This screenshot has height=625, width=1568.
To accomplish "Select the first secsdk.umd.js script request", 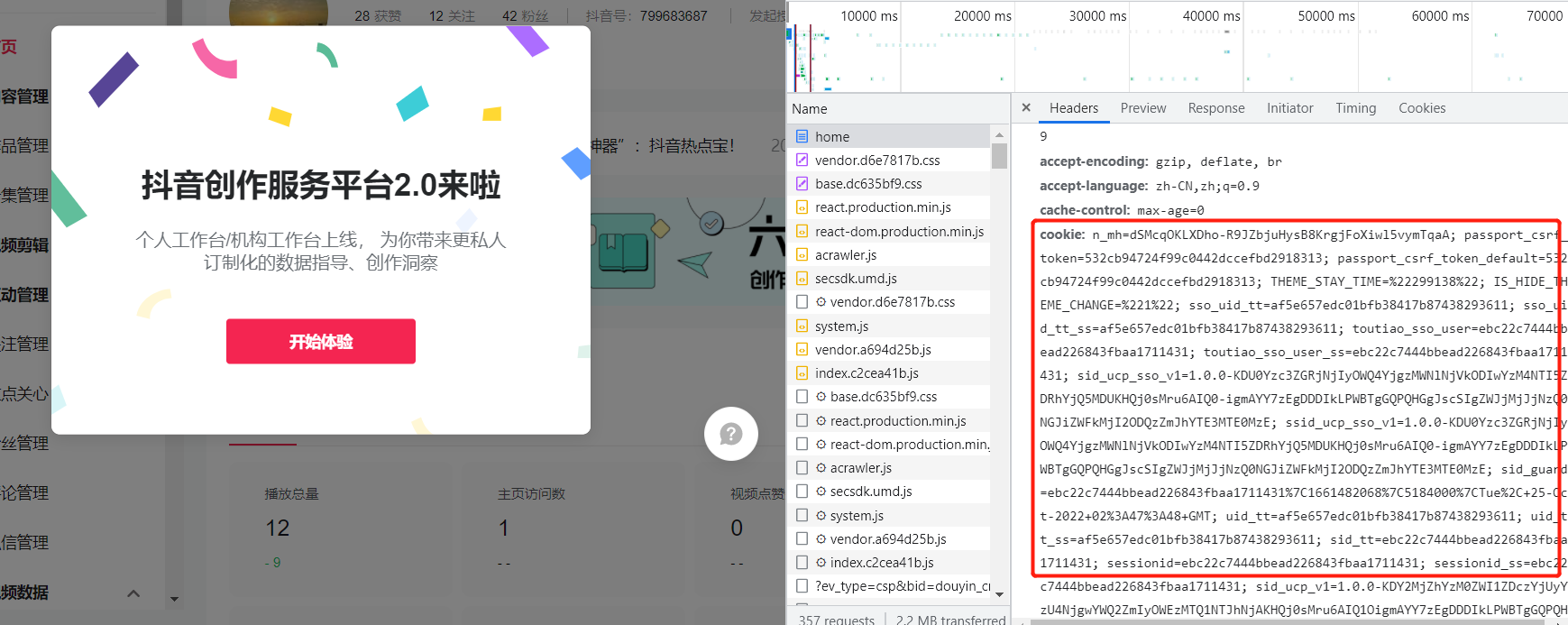I will coord(889,278).
